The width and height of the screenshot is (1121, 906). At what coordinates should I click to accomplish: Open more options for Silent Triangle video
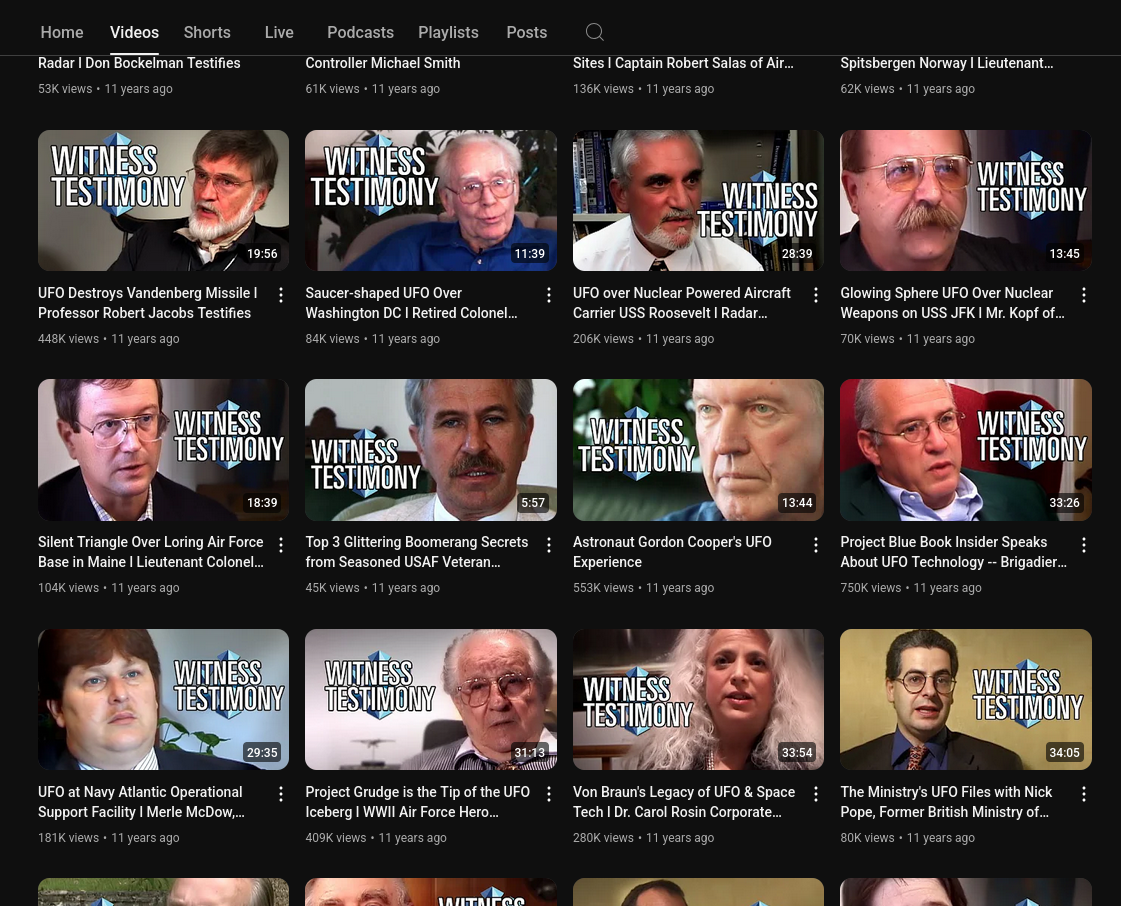point(281,545)
